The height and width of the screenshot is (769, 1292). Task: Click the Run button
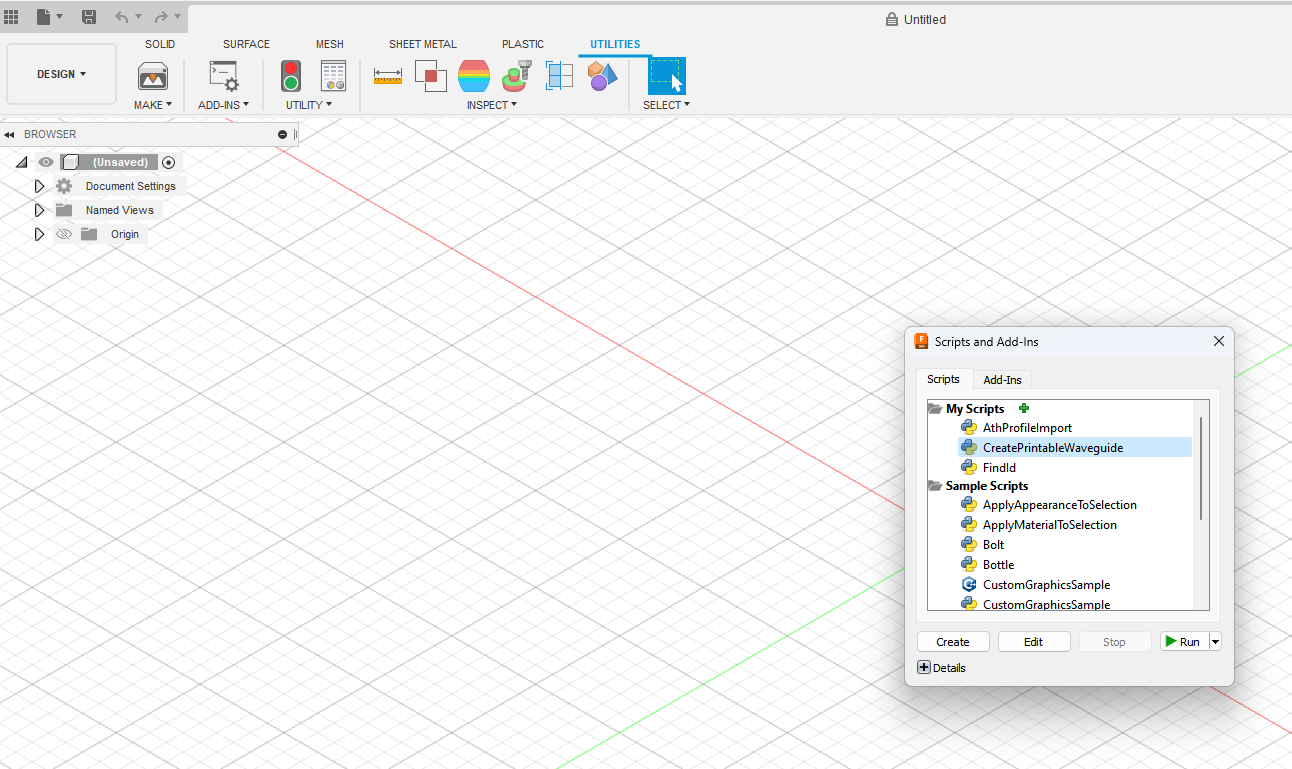(x=1184, y=642)
